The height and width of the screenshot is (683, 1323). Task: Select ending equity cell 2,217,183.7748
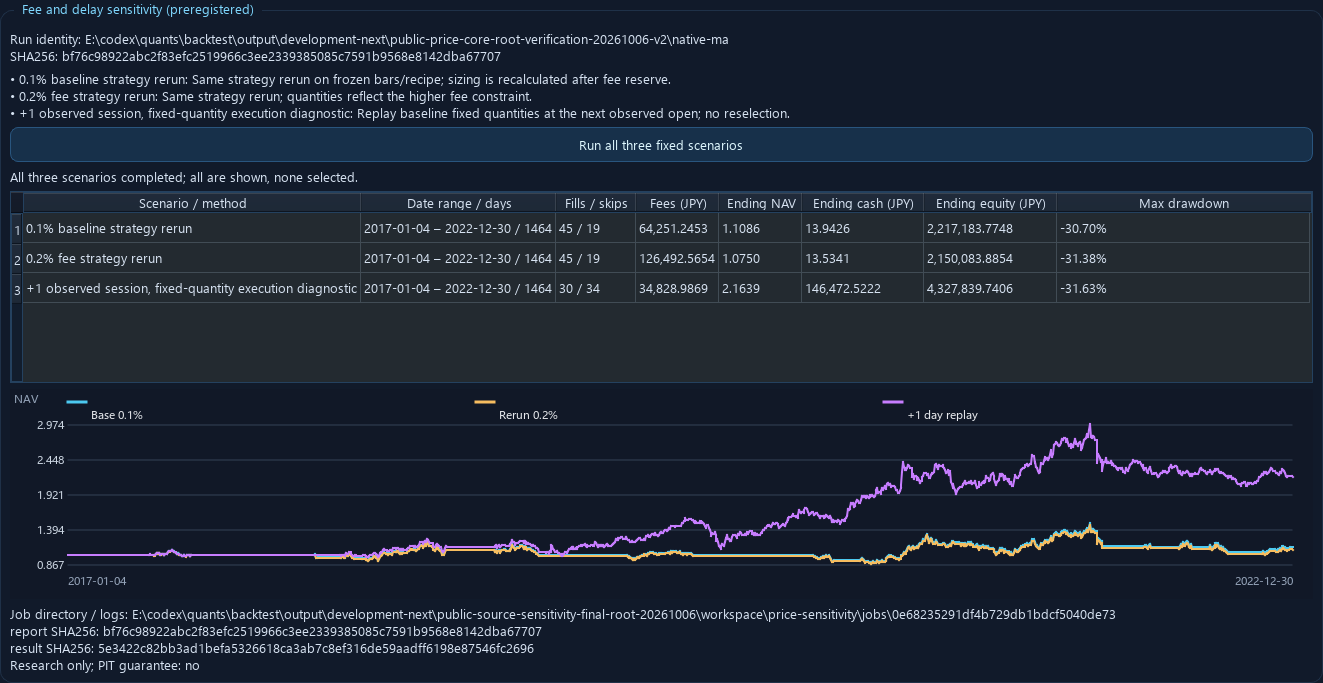[x=990, y=228]
